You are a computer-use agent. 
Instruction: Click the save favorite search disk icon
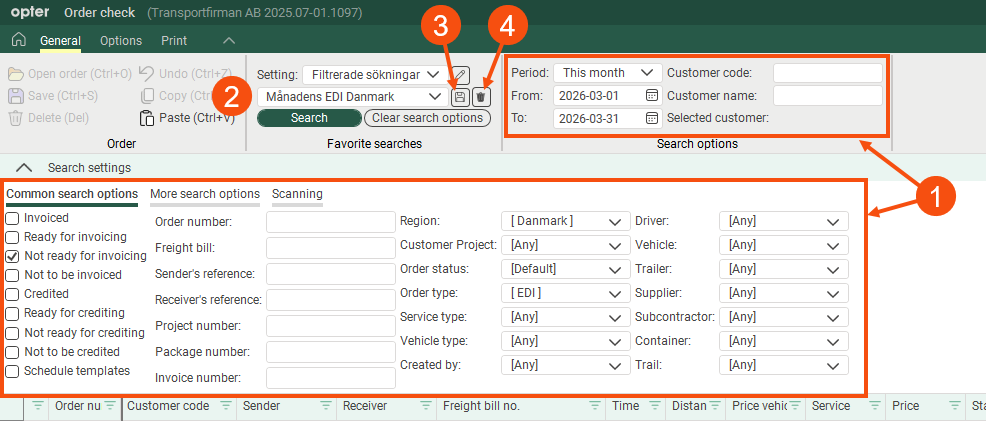click(460, 97)
